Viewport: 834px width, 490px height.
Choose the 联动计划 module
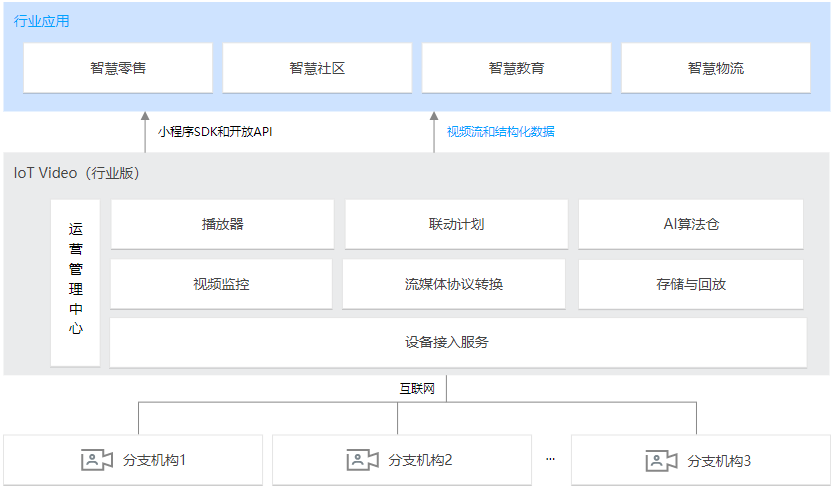[x=456, y=224]
